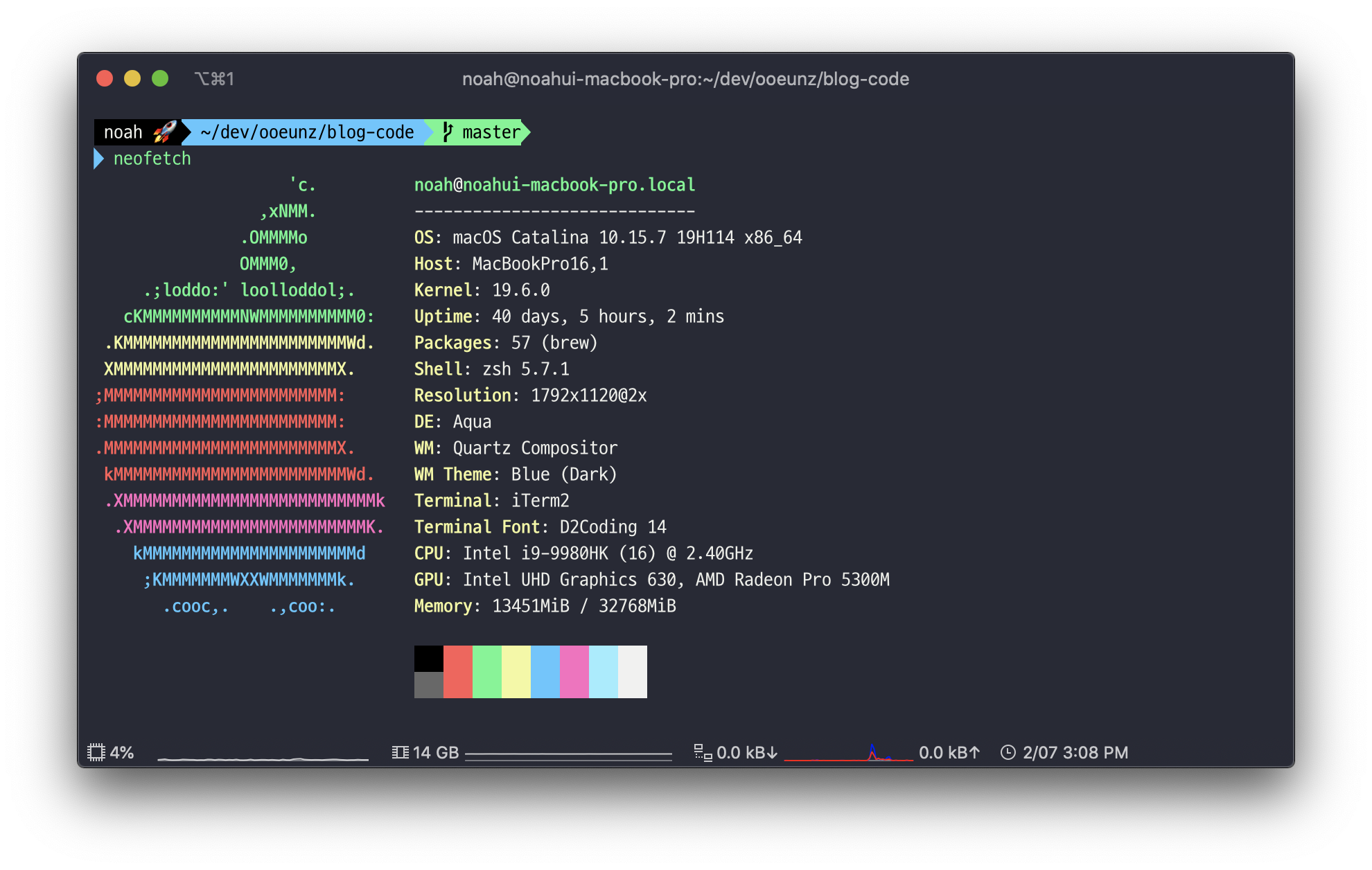Screen dimensions: 1372x870
Task: Click the git branch icon before master
Action: pos(448,132)
